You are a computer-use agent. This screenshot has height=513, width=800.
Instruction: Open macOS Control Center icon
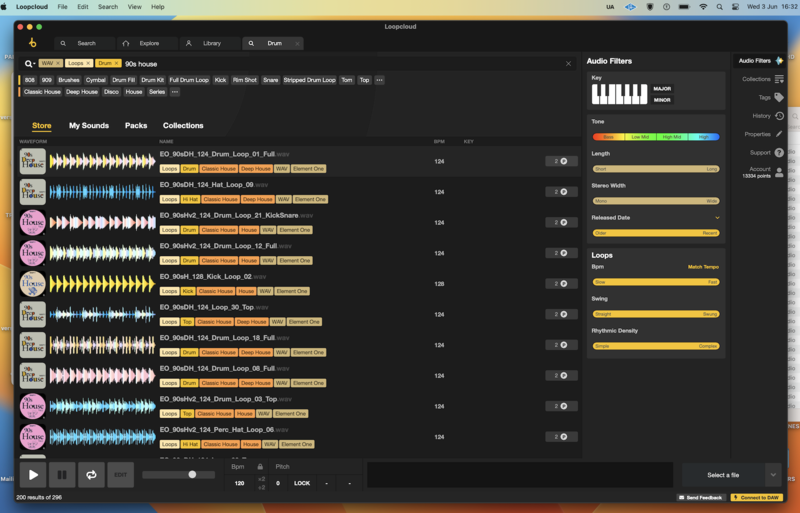click(x=735, y=7)
